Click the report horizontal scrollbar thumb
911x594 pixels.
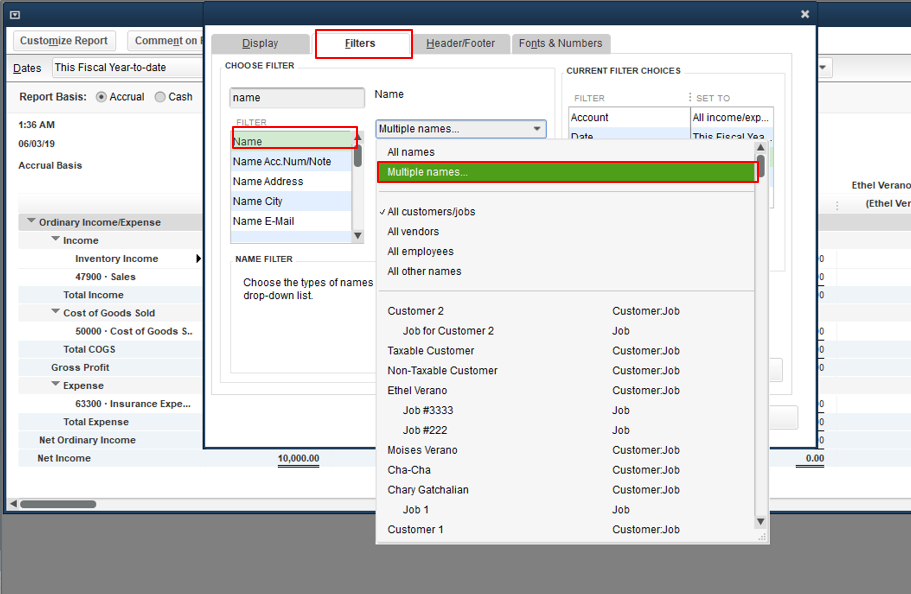coord(58,504)
